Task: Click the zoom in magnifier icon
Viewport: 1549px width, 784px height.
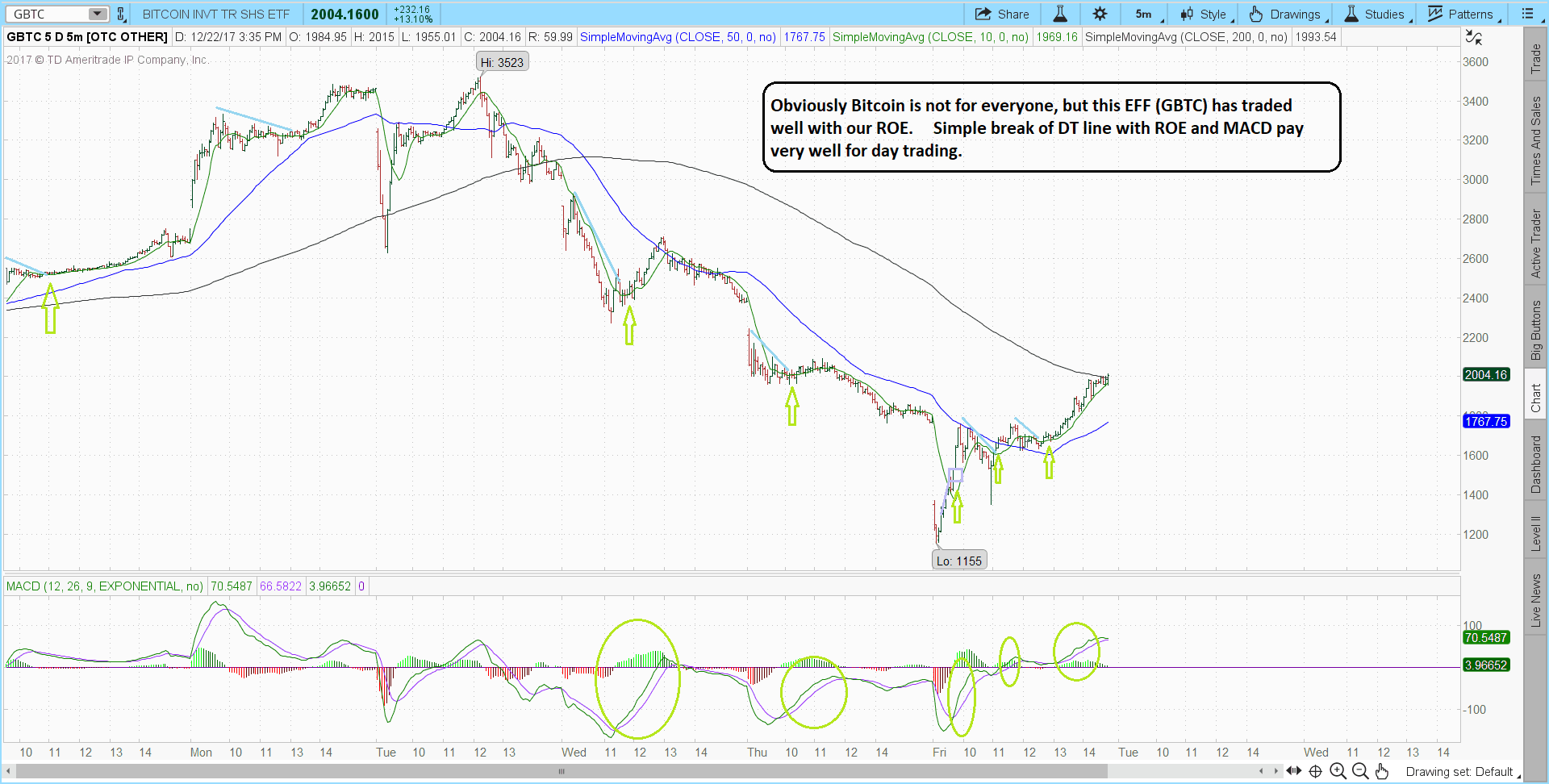Action: (1338, 771)
